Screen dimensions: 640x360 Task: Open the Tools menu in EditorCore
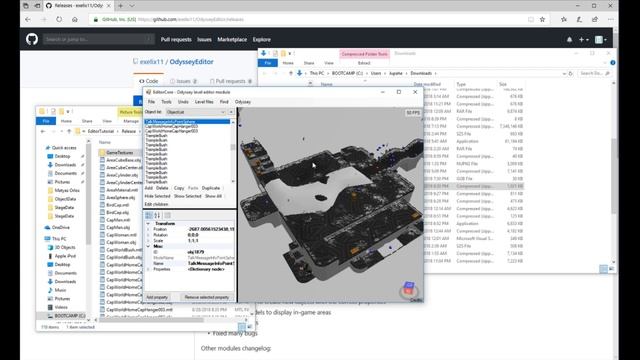[166, 102]
